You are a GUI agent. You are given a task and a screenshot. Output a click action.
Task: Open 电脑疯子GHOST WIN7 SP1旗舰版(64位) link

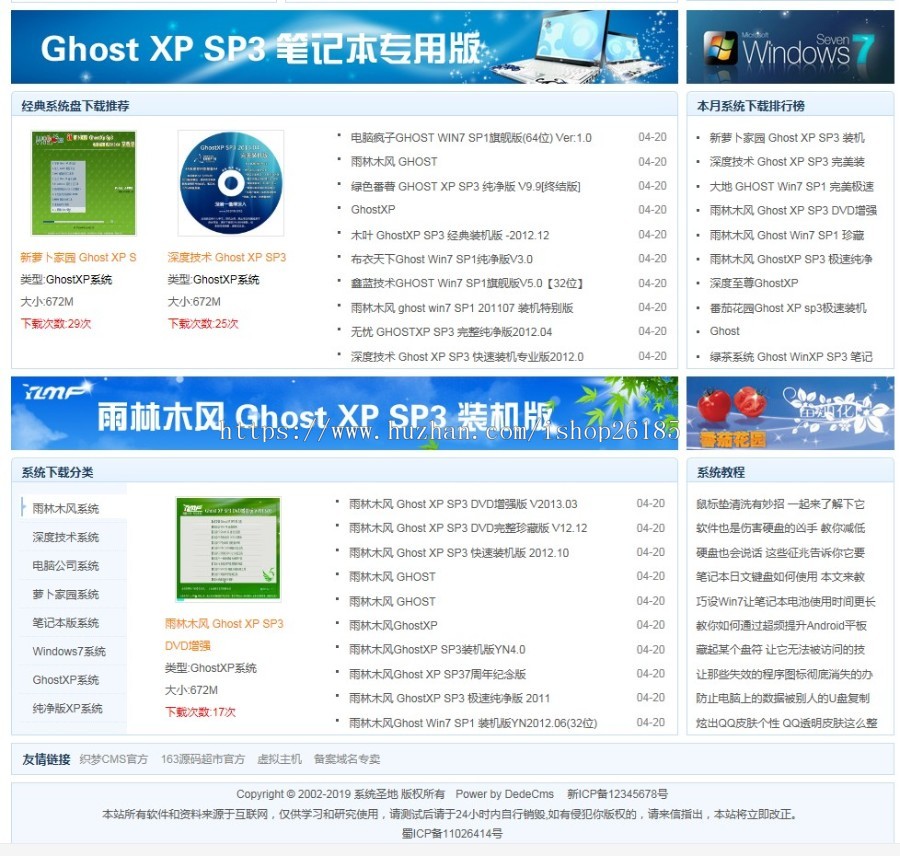471,138
